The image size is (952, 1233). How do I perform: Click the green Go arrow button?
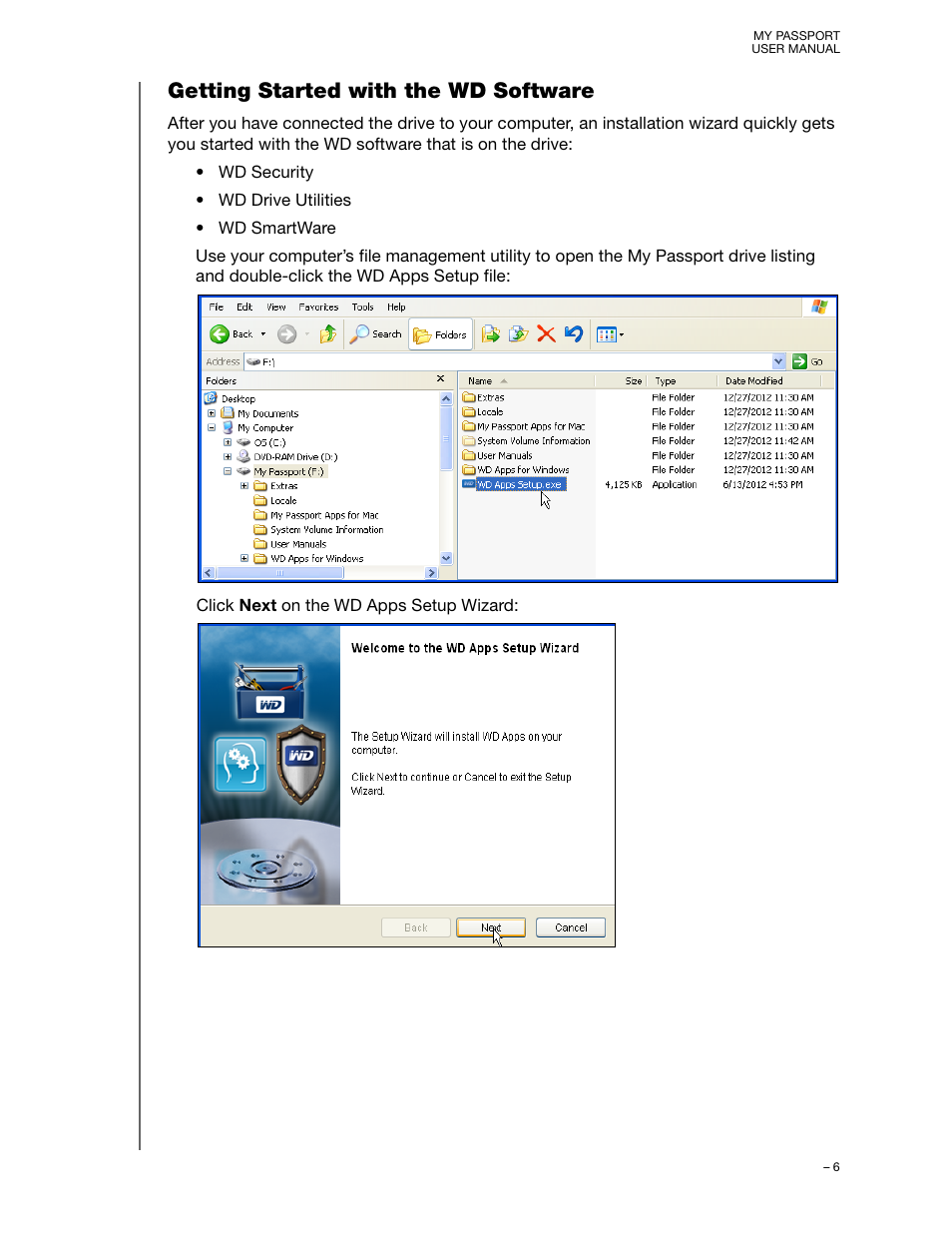click(x=799, y=361)
